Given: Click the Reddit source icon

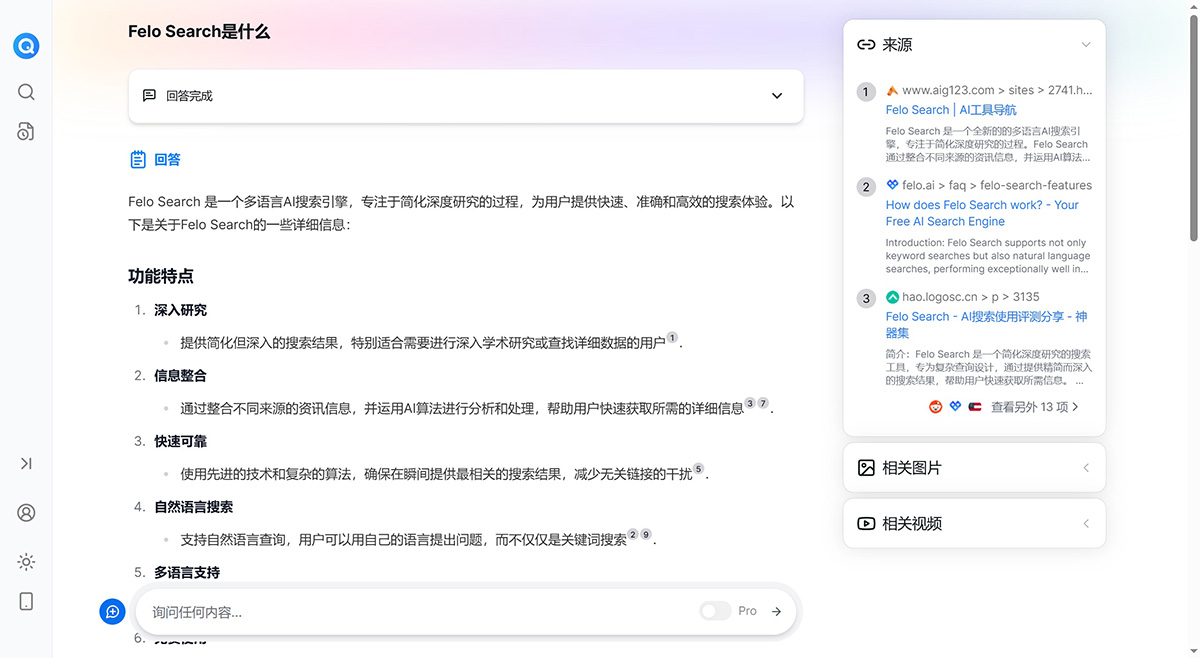Looking at the screenshot, I should click(x=935, y=407).
